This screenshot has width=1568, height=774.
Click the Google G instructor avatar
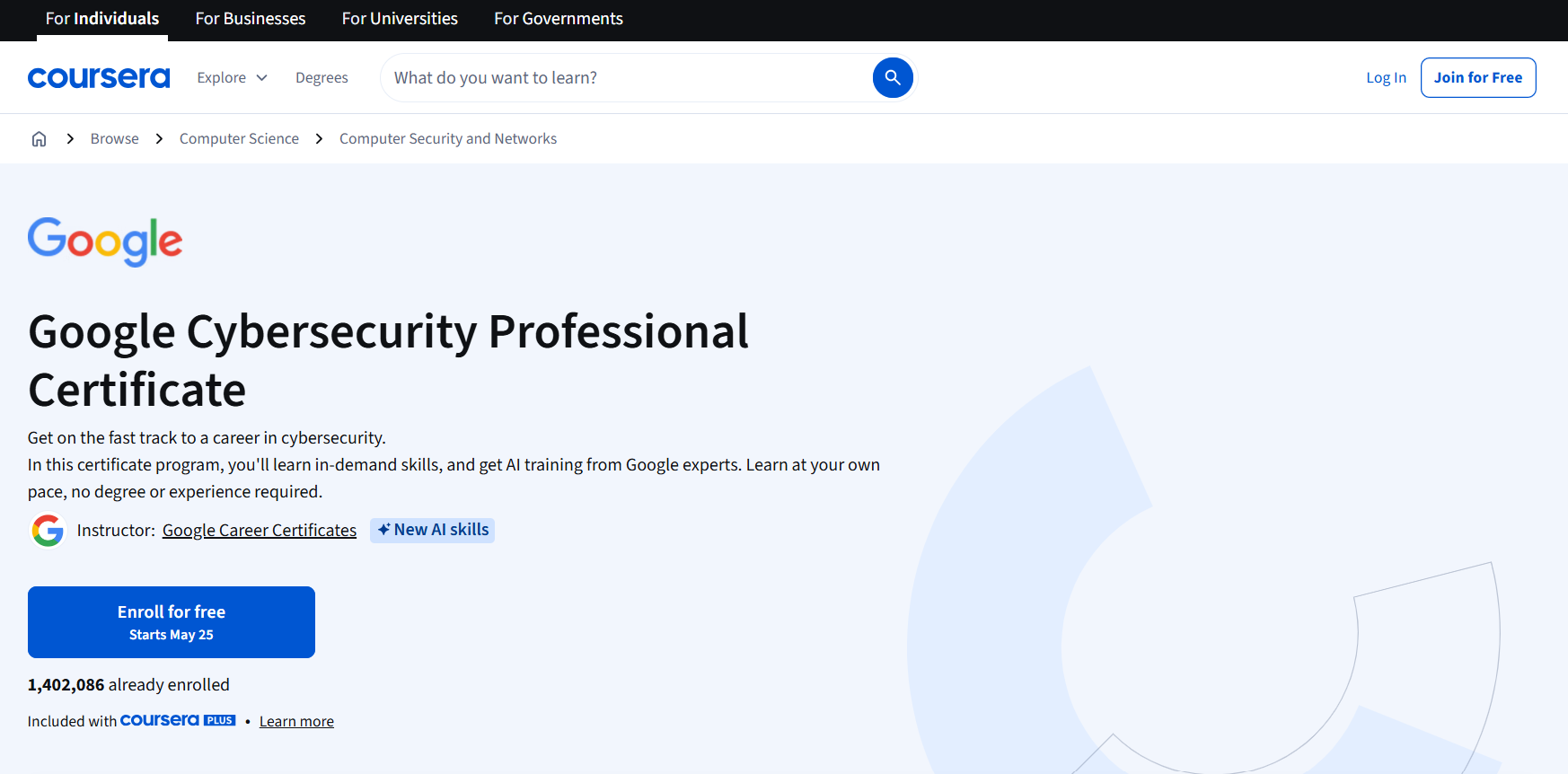point(48,531)
